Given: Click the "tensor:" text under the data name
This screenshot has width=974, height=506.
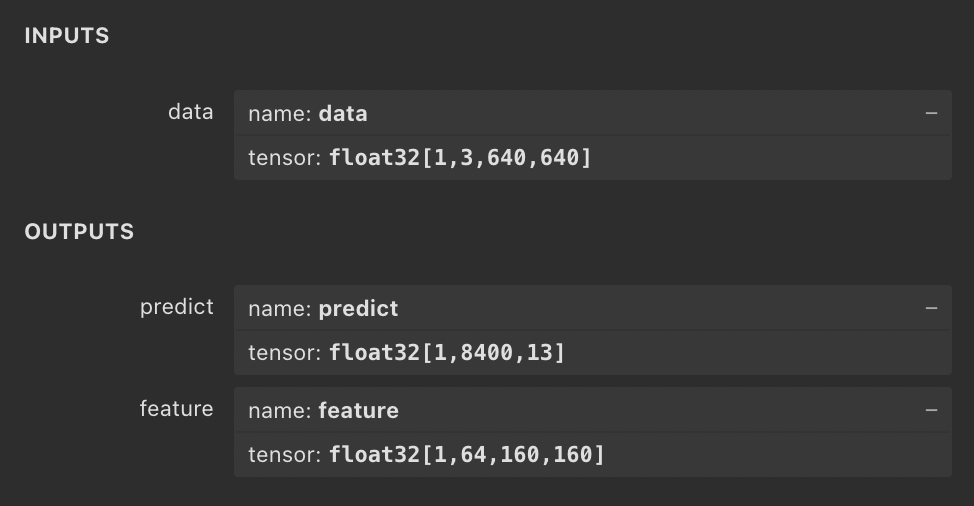Looking at the screenshot, I should coord(284,158).
